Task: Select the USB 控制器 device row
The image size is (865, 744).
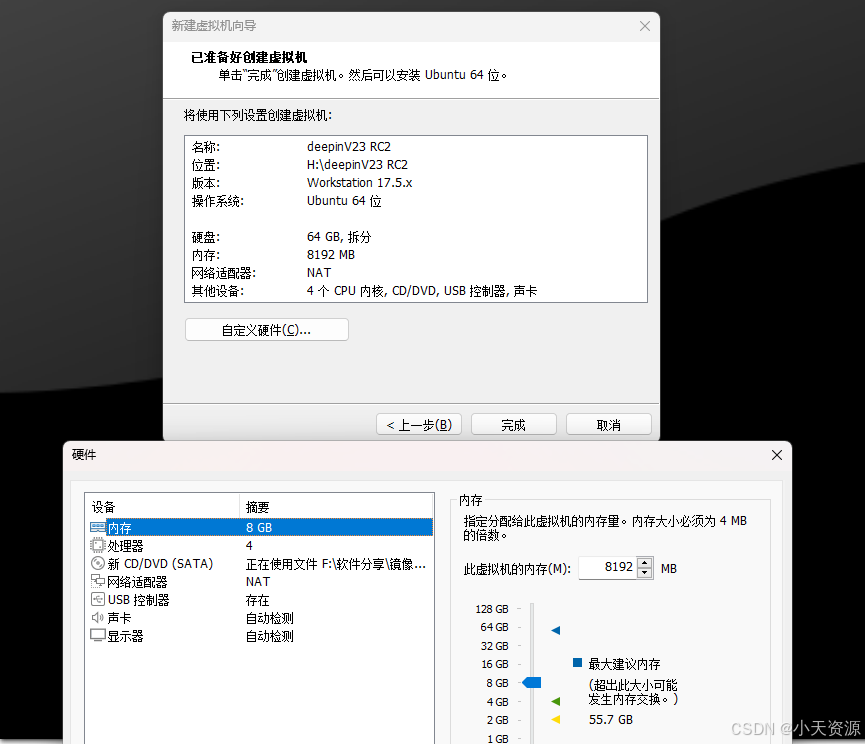Action: pyautogui.click(x=261, y=600)
